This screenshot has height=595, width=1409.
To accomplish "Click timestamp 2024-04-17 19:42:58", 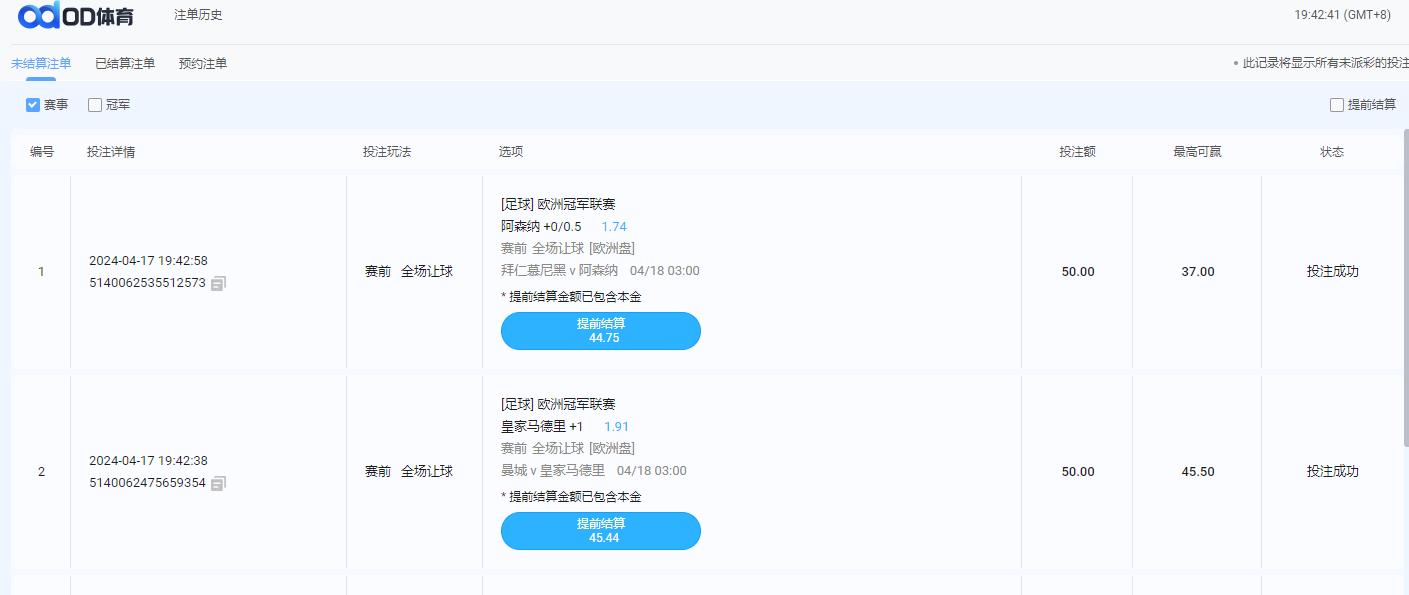I will point(148,261).
